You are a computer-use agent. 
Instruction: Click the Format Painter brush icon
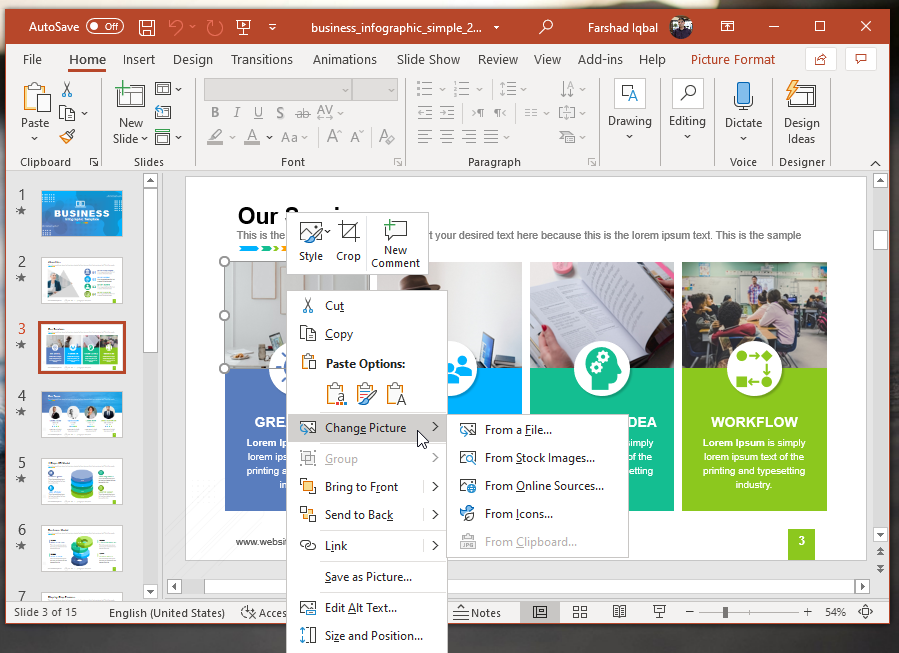coord(67,137)
